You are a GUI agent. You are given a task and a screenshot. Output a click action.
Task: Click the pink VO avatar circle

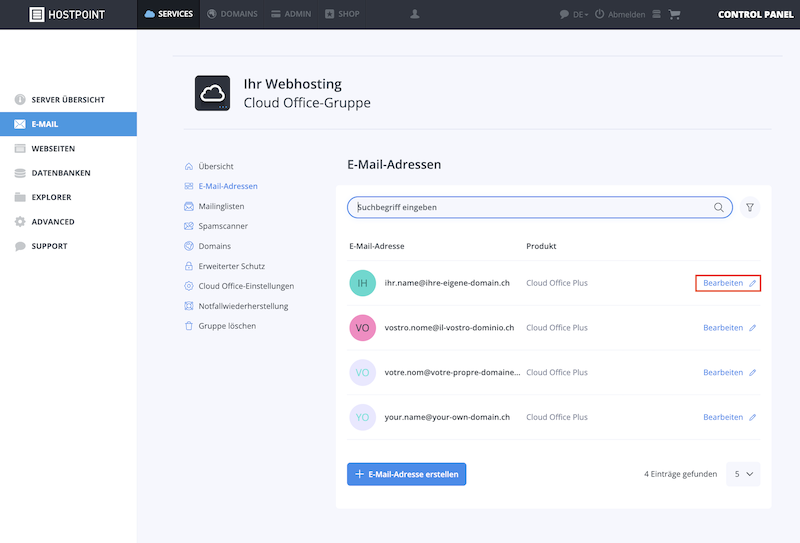362,328
